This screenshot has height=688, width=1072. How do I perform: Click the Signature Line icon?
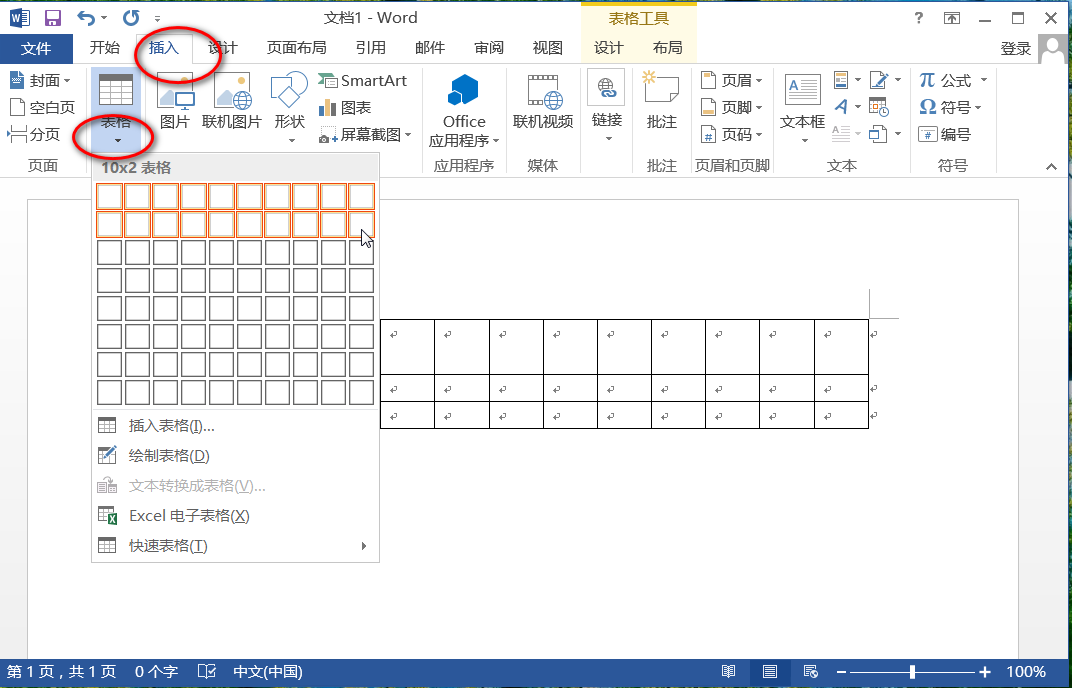[x=879, y=80]
